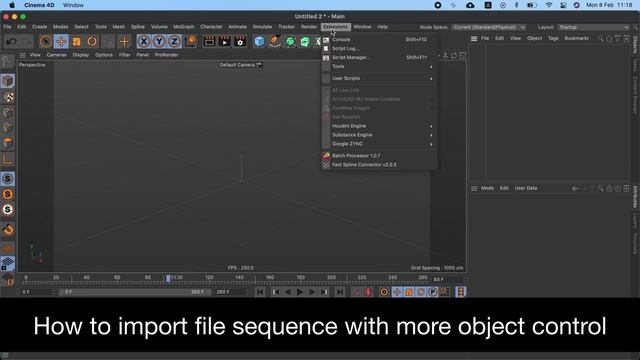The width and height of the screenshot is (640, 360).
Task: Click the start frame 0 F field
Action: 38,292
